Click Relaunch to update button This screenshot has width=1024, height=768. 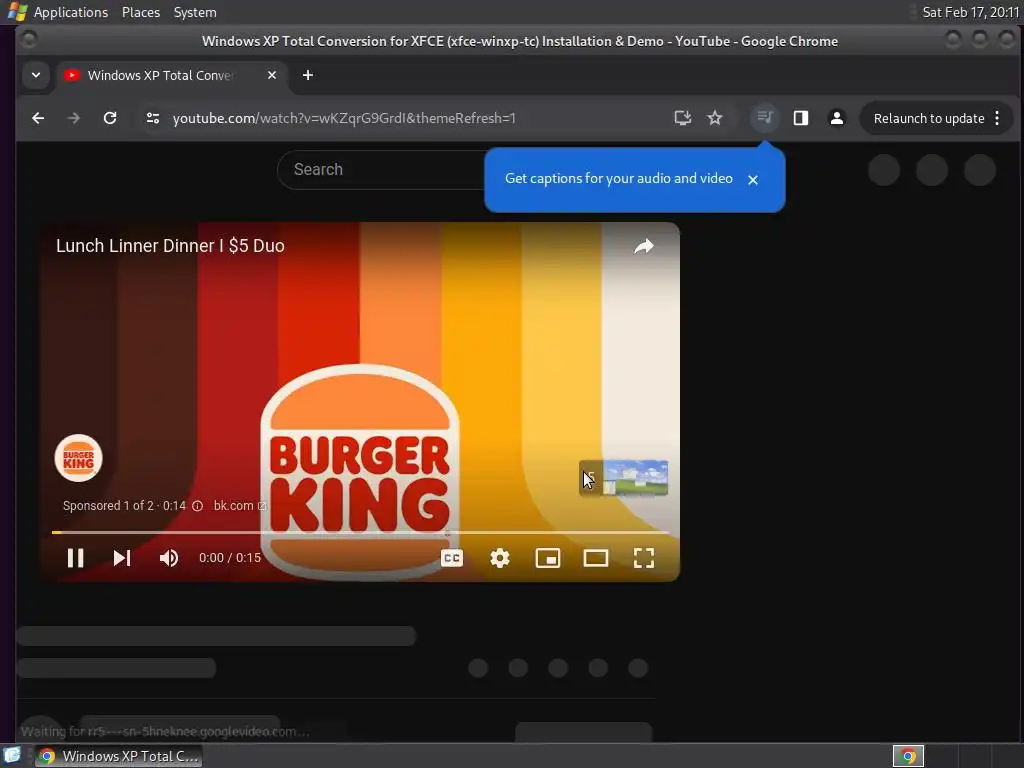point(929,118)
